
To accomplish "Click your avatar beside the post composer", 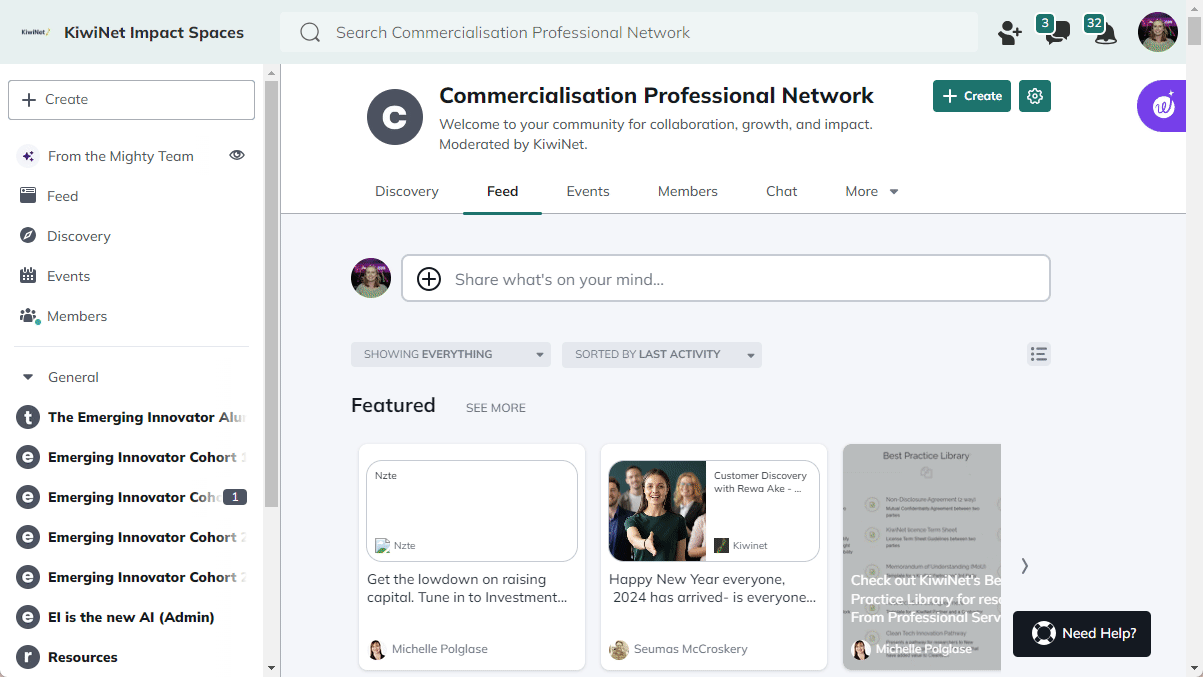I will coord(371,278).
